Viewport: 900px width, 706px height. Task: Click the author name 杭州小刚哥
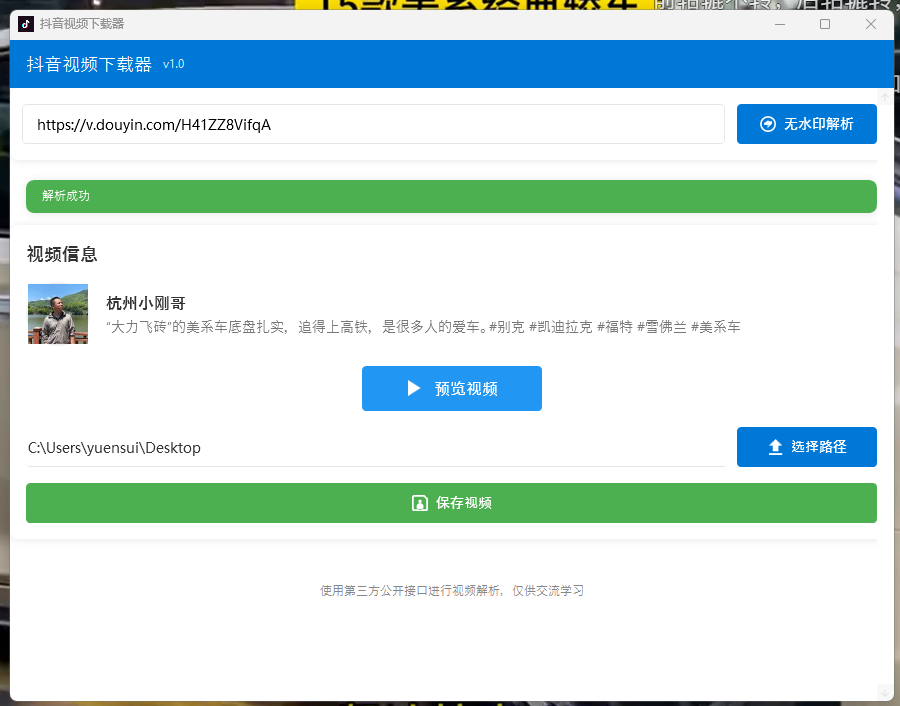[x=146, y=303]
